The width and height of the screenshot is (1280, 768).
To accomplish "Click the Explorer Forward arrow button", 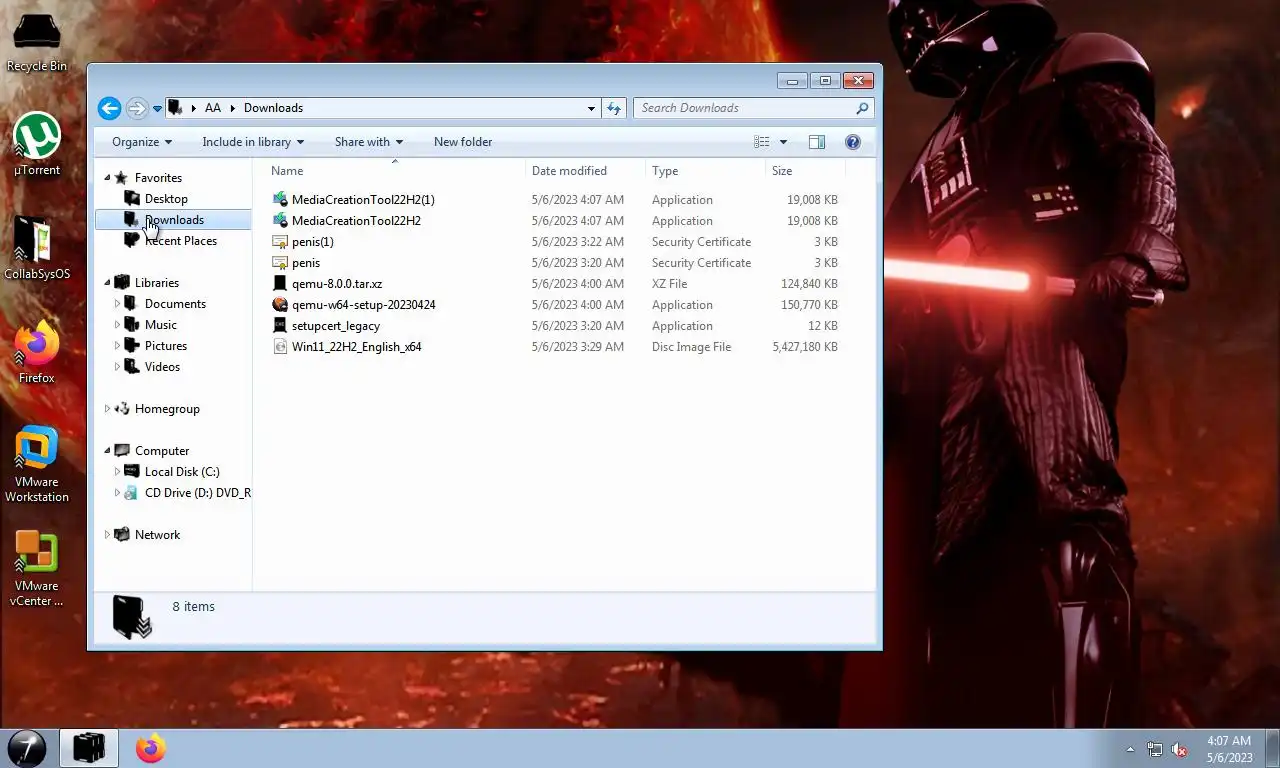I will tap(138, 108).
